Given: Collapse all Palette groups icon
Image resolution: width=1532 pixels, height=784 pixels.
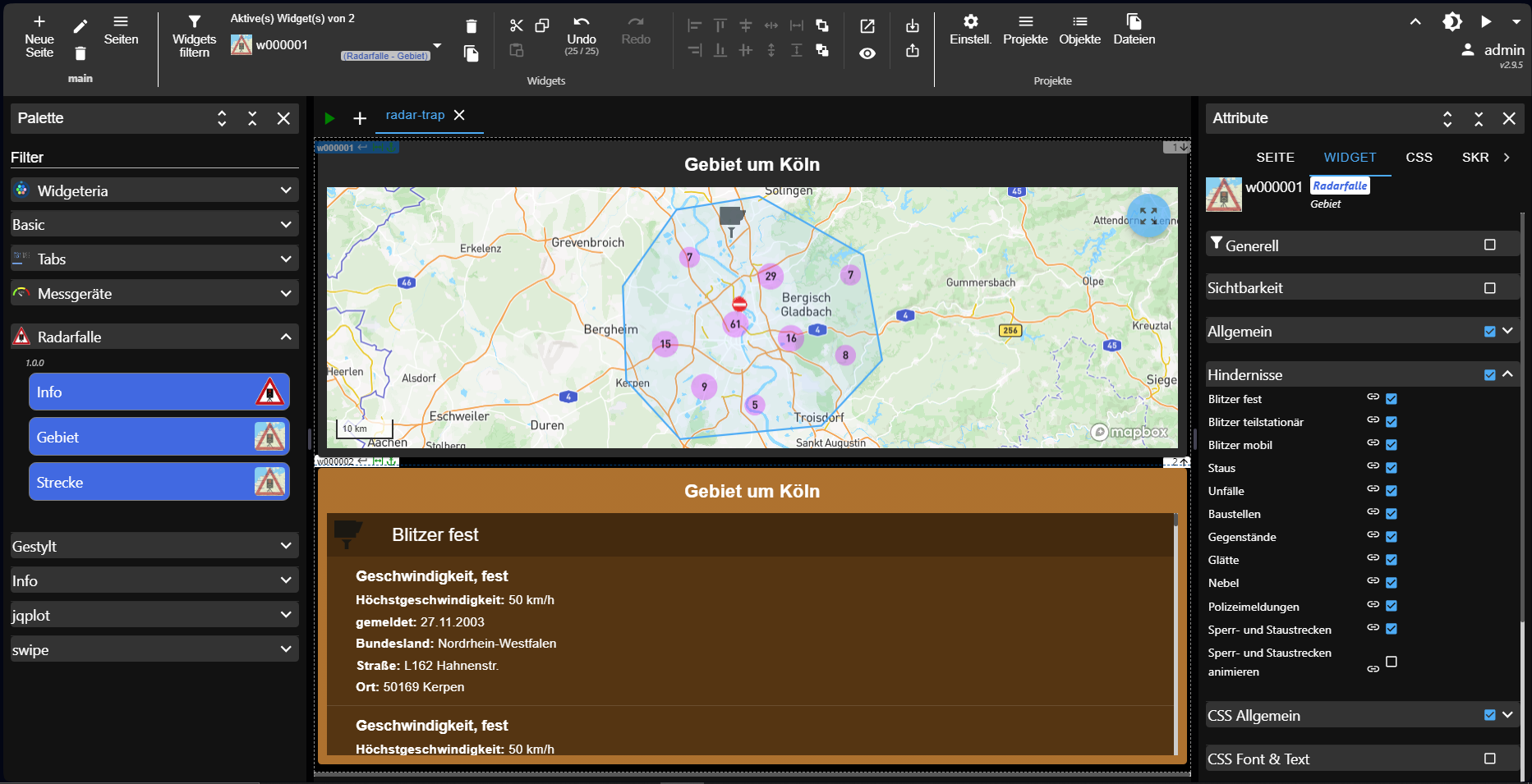Looking at the screenshot, I should pos(252,118).
